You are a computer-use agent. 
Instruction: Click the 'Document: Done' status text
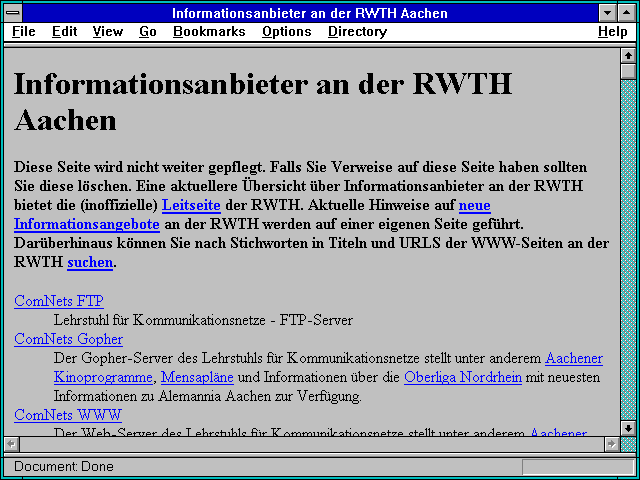pyautogui.click(x=64, y=467)
